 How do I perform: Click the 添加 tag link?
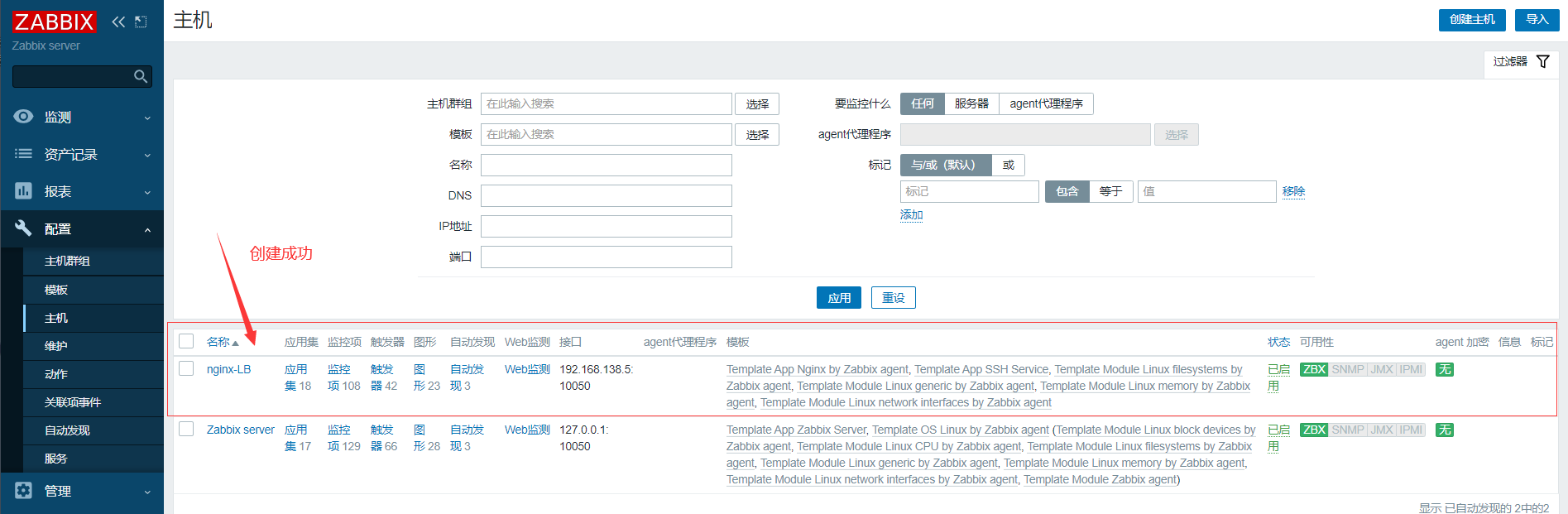[x=912, y=214]
